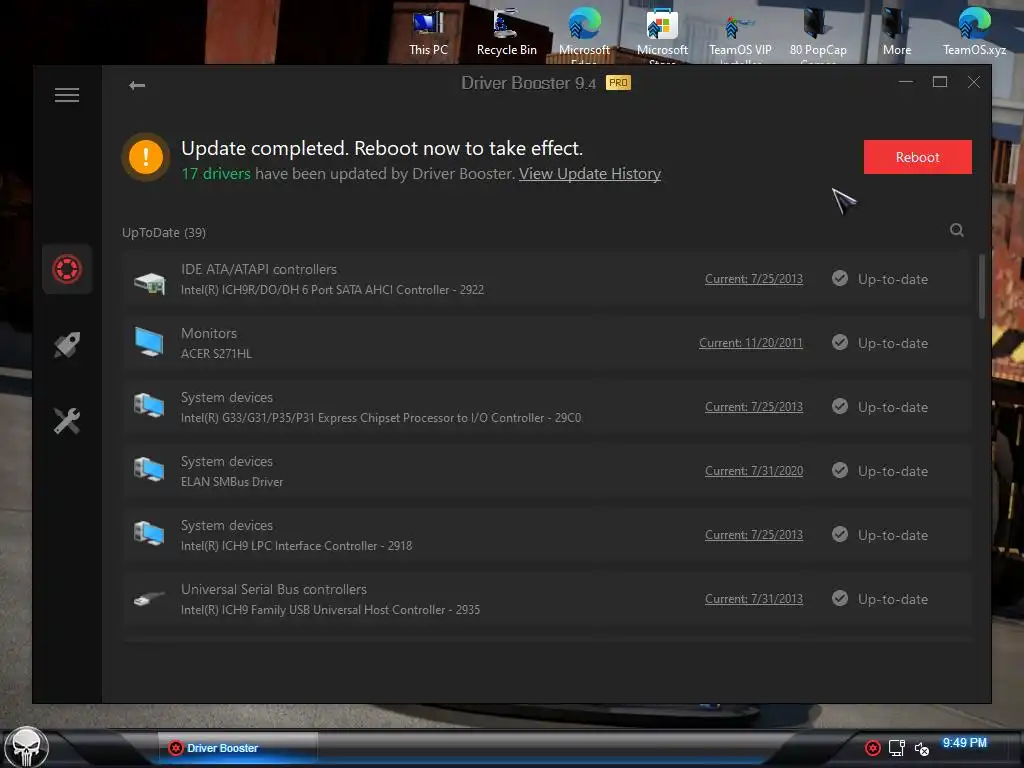Click the PRO badge next to title
This screenshot has width=1024, height=768.
click(x=618, y=83)
